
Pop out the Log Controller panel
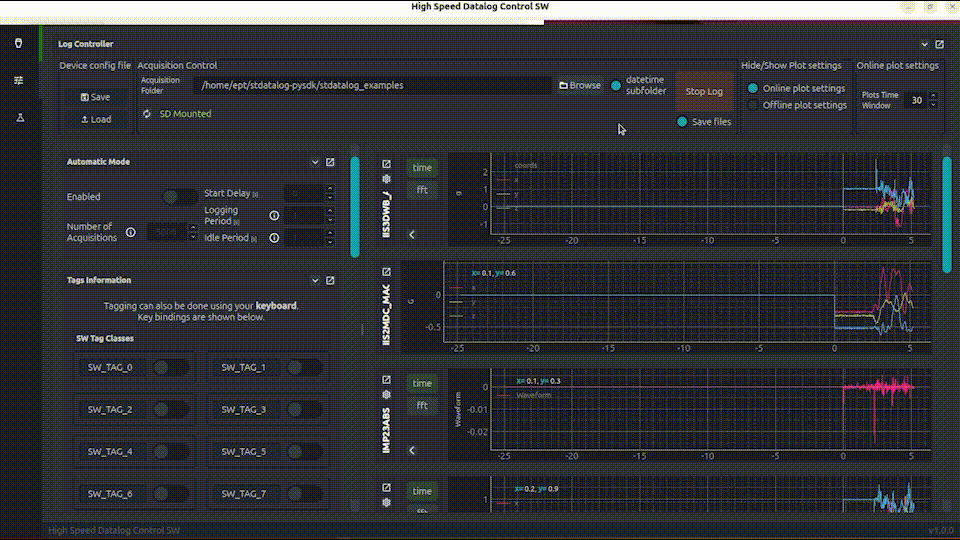(x=939, y=44)
